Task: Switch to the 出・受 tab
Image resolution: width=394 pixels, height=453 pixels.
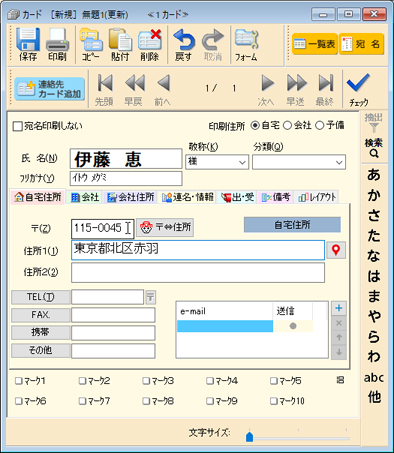Action: click(x=238, y=197)
